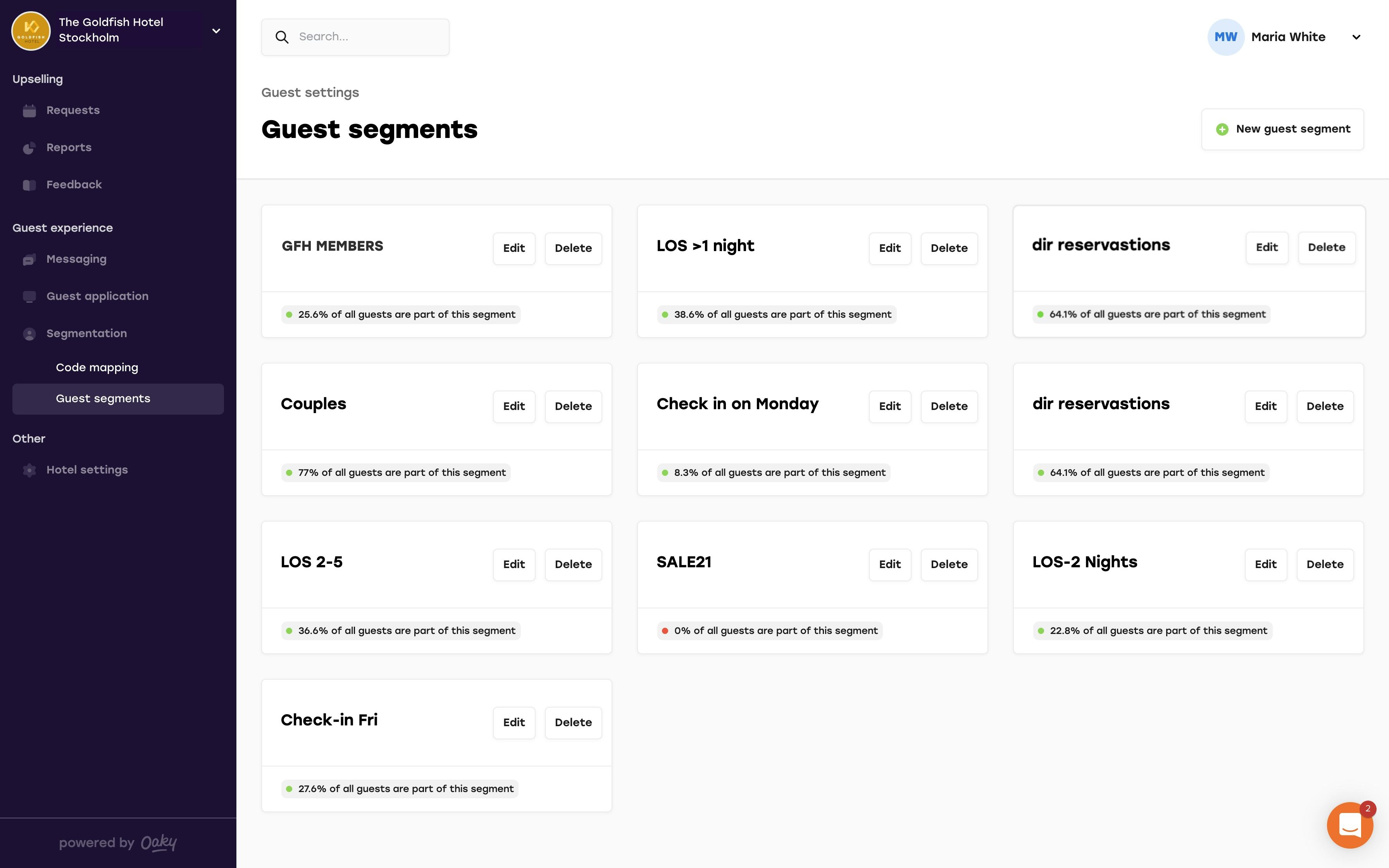Click the Hotel settings gear icon

point(29,470)
